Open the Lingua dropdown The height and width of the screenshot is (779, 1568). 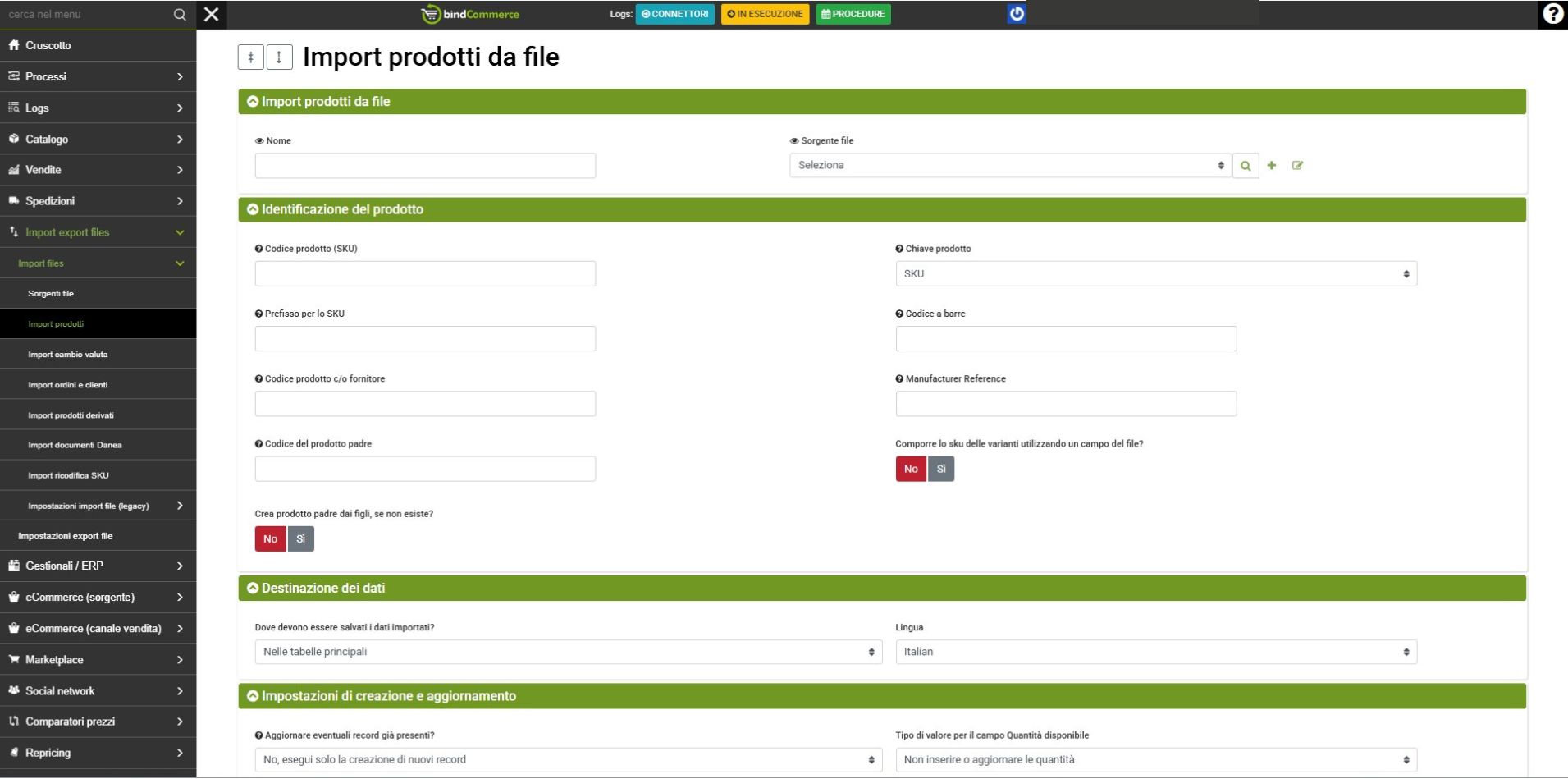coord(1155,652)
